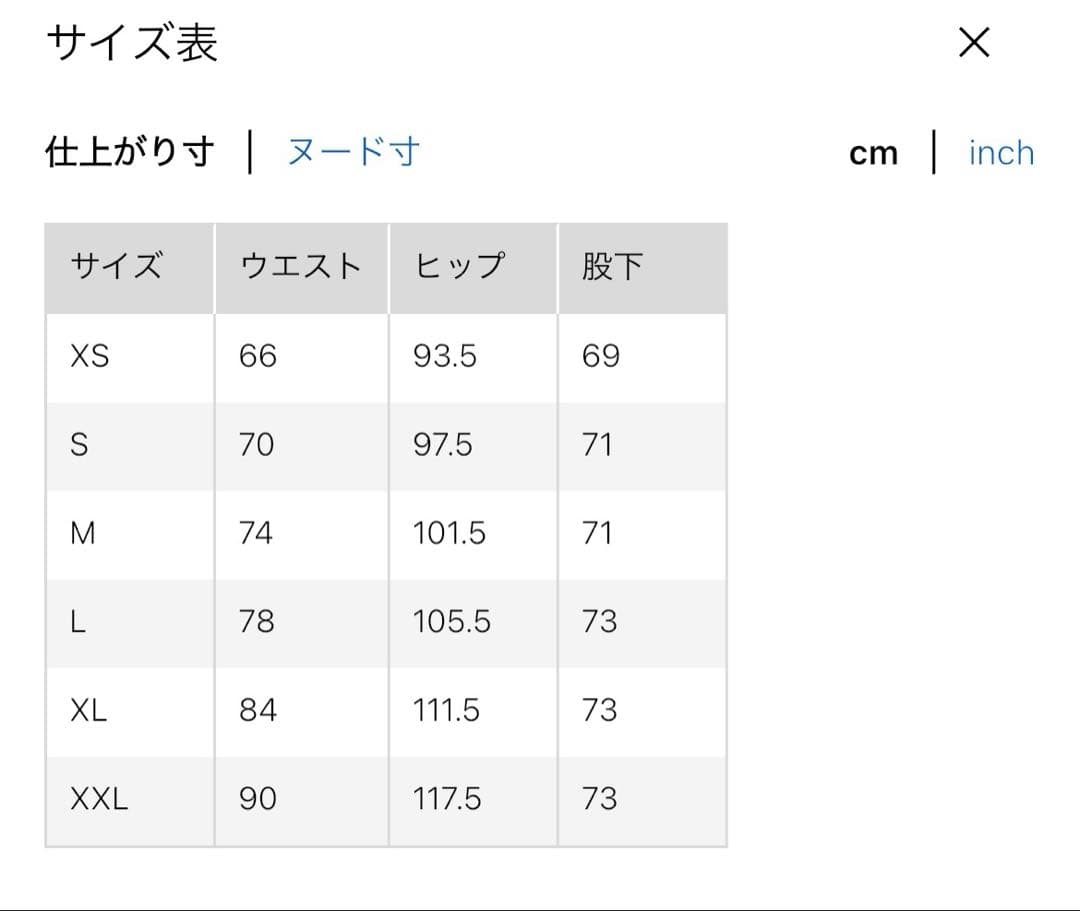The image size is (1080, 911).
Task: Click the 69 inseam value cell
Action: pyautogui.click(x=601, y=356)
